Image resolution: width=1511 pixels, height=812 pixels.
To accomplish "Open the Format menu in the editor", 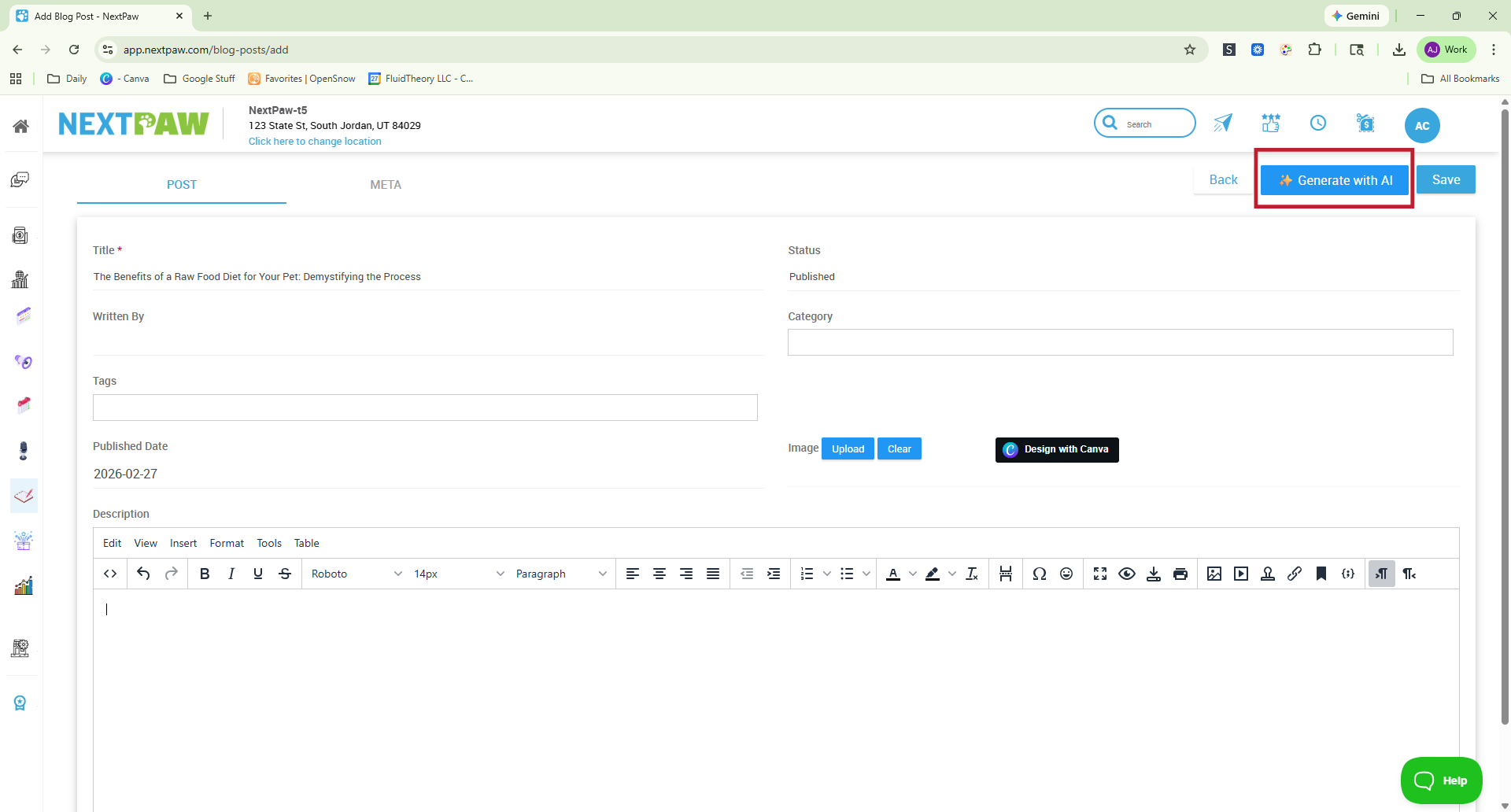I will tap(227, 543).
